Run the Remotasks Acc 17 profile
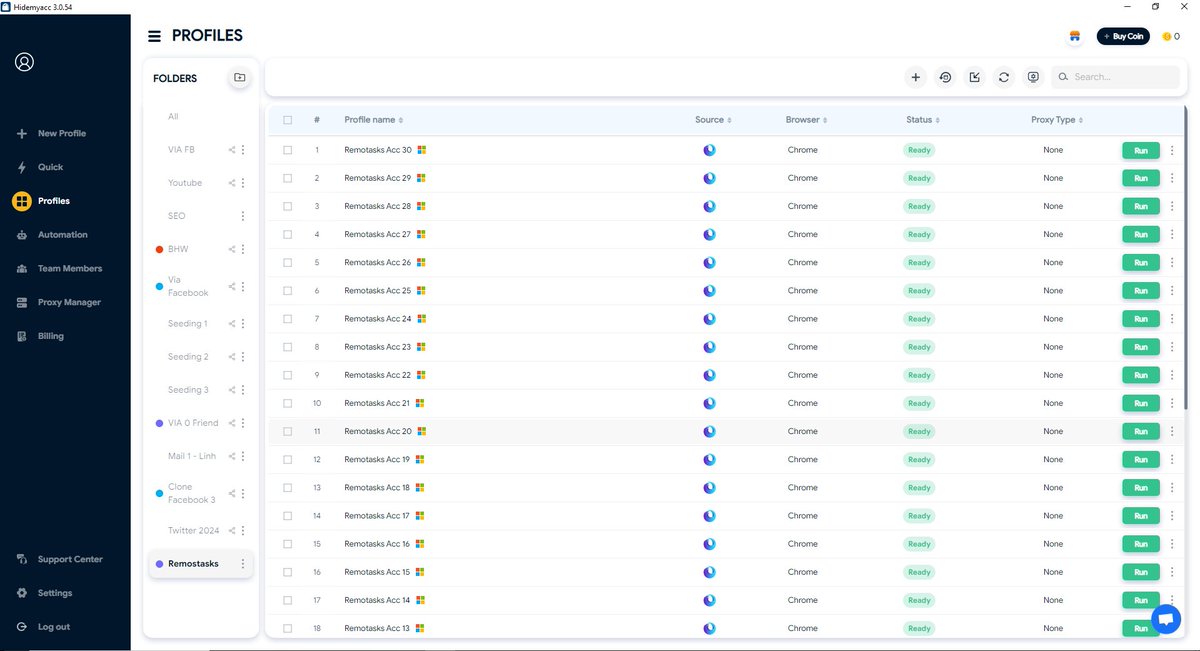Viewport: 1200px width, 651px height. coord(1141,516)
